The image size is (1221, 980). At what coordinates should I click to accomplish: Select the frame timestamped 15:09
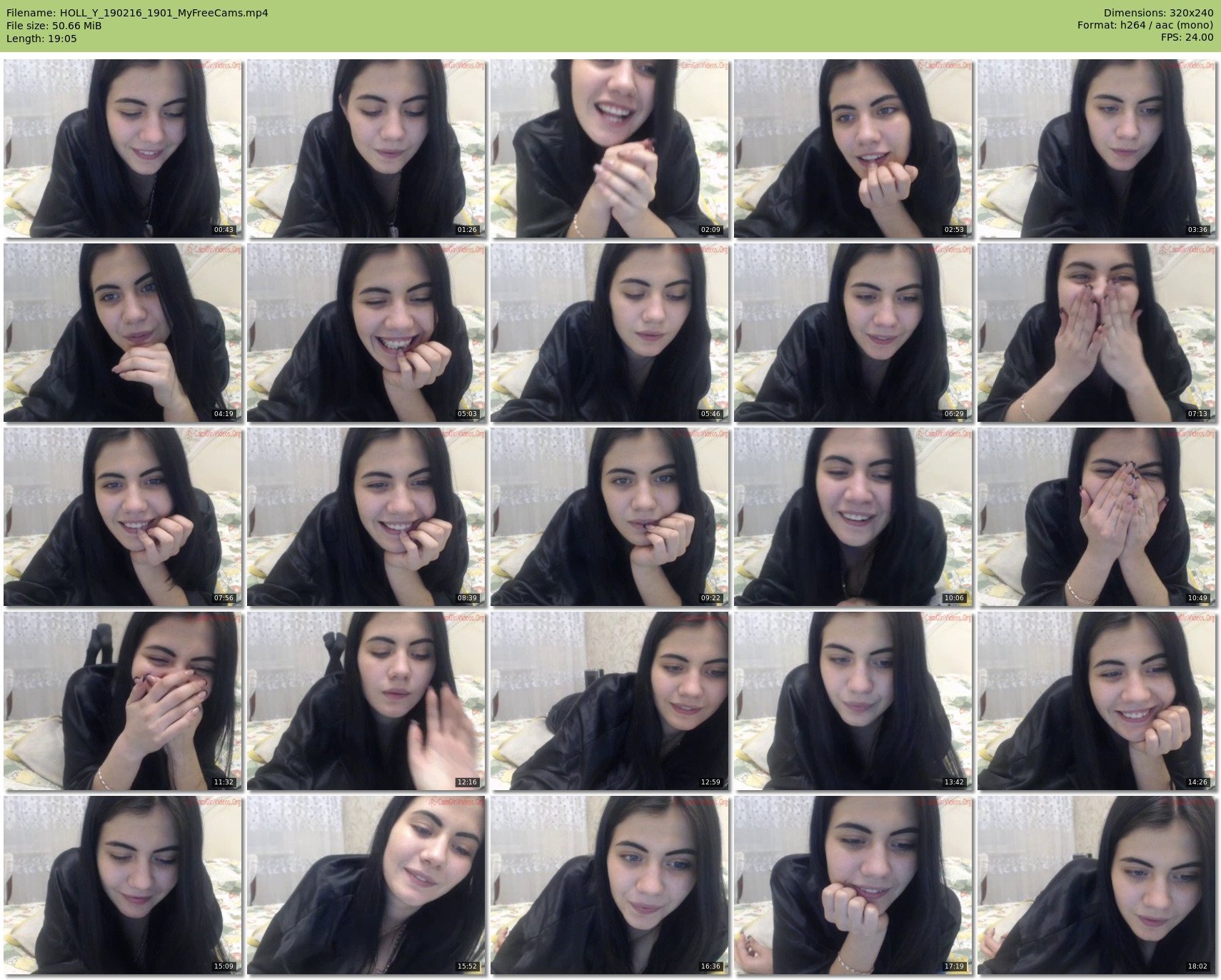(123, 885)
